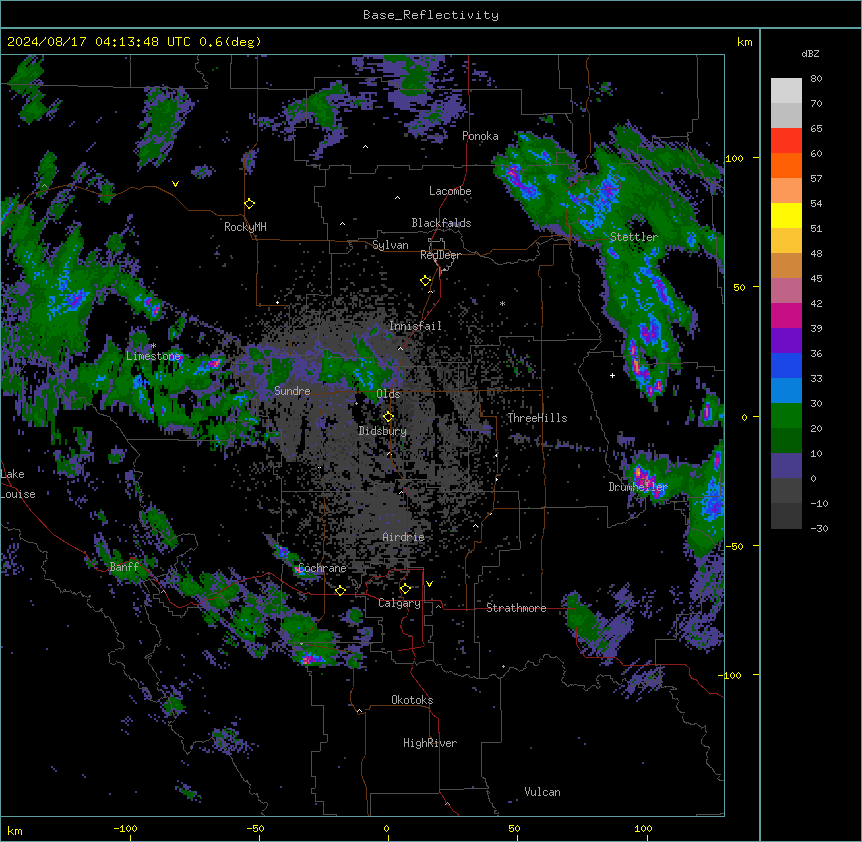Select the Lacombe city label
862x842 pixels.
pos(450,191)
